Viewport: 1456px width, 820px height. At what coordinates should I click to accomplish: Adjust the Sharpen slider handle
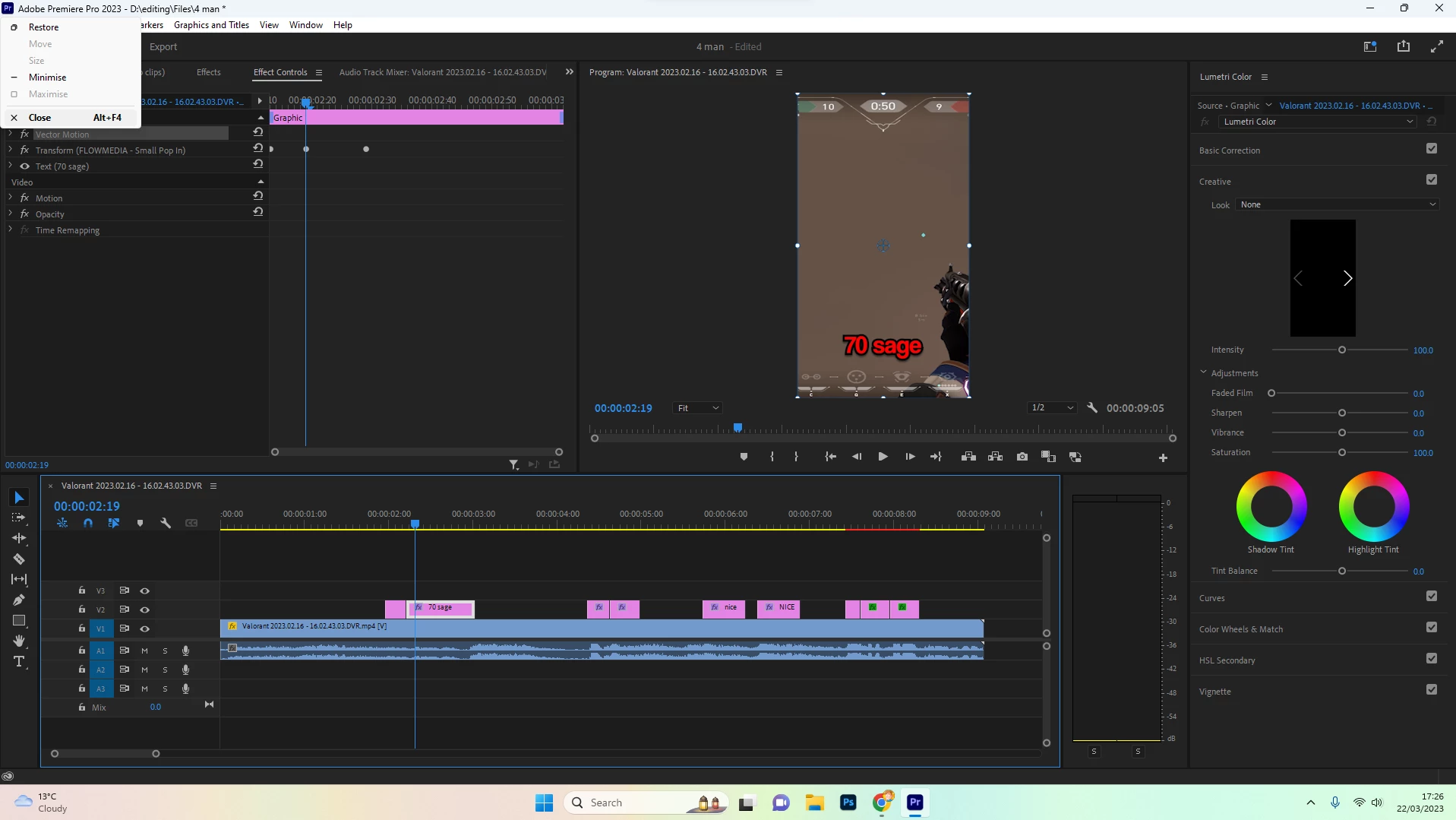tap(1342, 413)
